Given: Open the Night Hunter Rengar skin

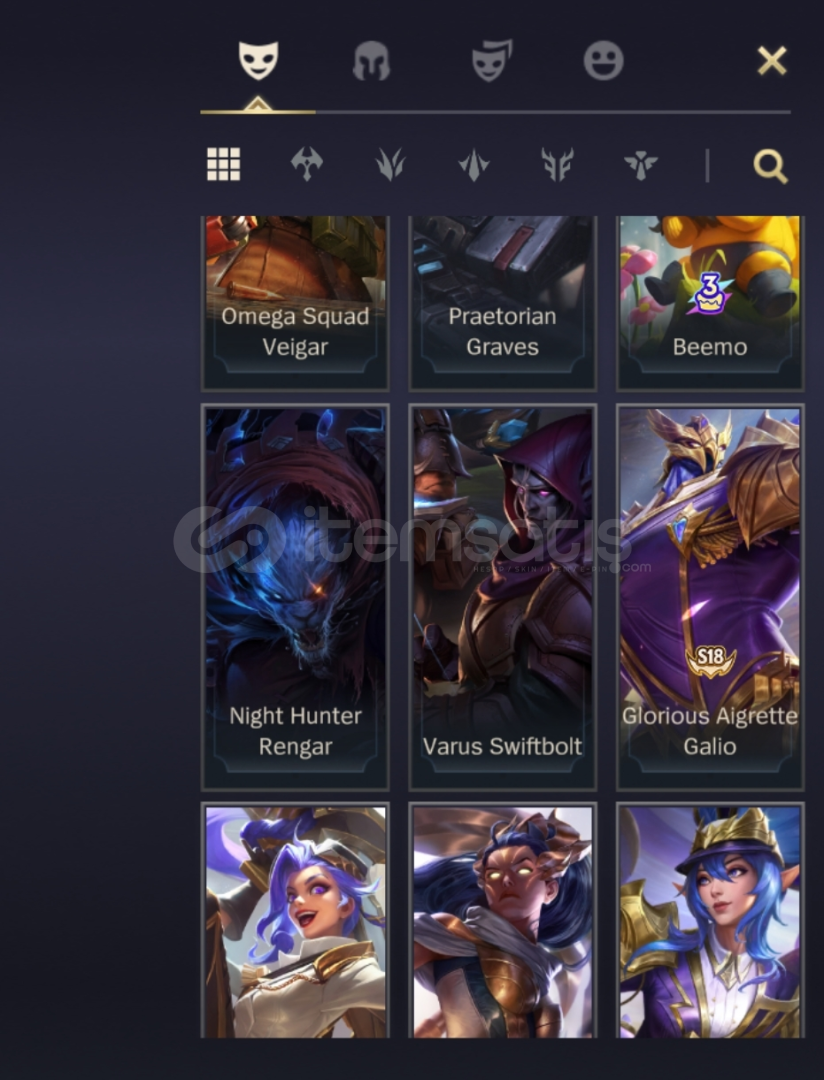Looking at the screenshot, I should click(295, 597).
